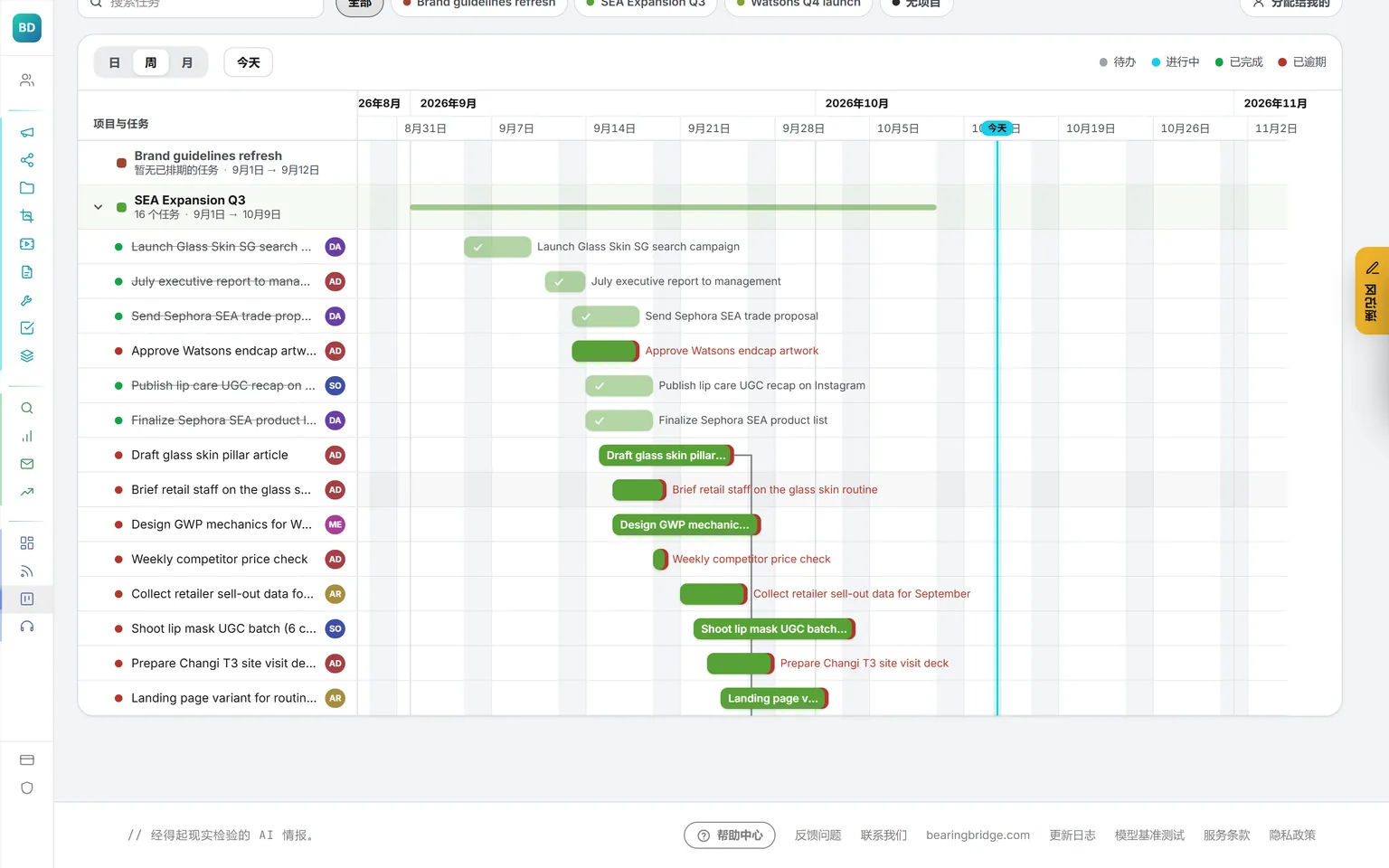Click the BD workspace logo

27,28
